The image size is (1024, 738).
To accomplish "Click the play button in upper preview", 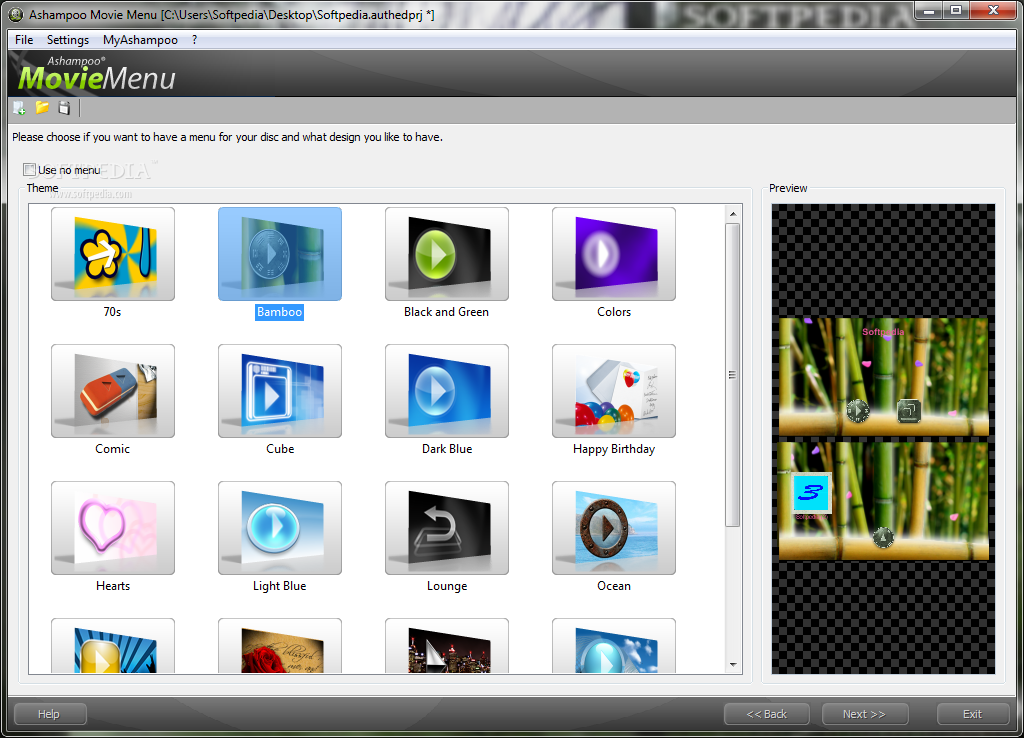I will [x=857, y=411].
